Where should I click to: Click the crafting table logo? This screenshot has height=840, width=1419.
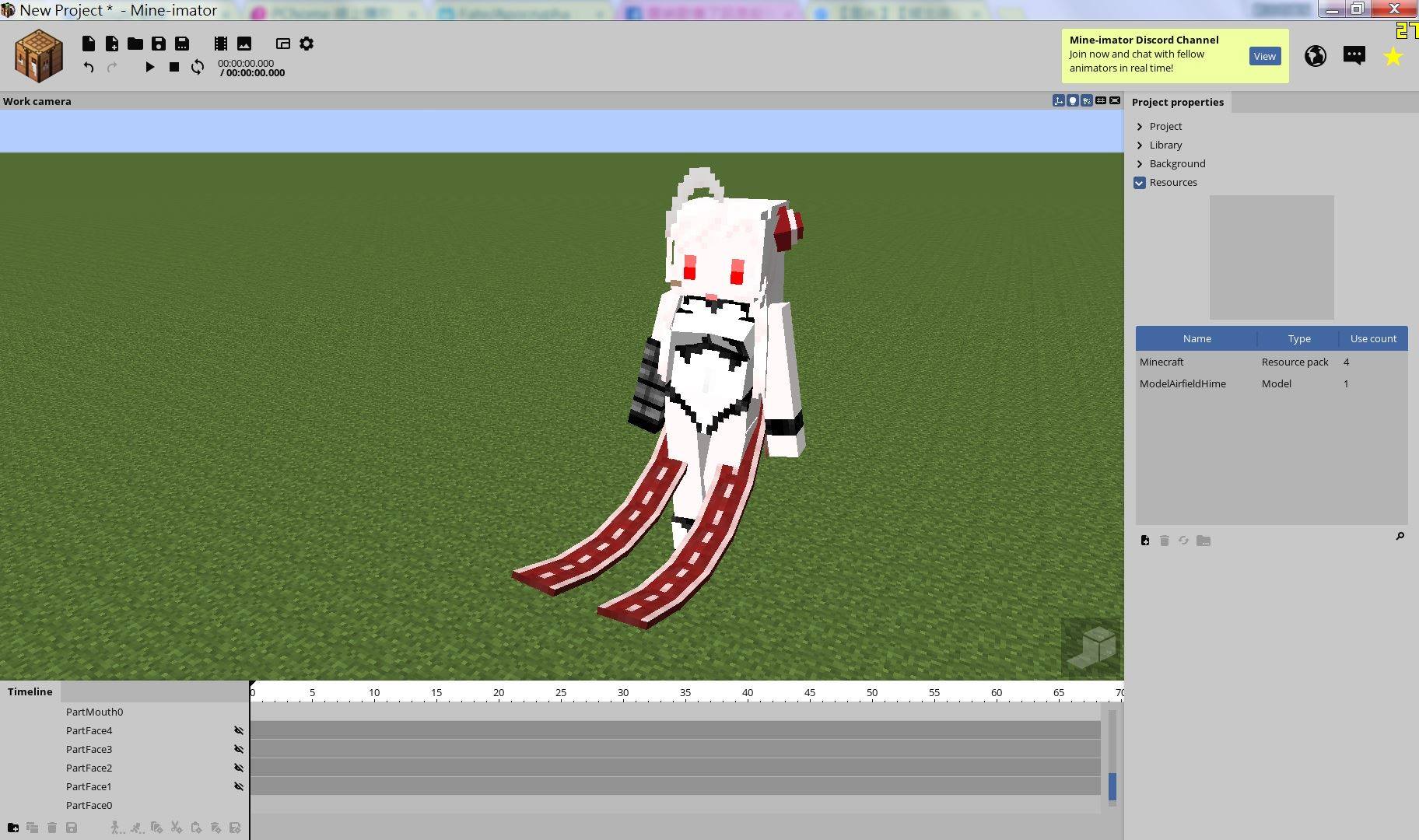39,55
